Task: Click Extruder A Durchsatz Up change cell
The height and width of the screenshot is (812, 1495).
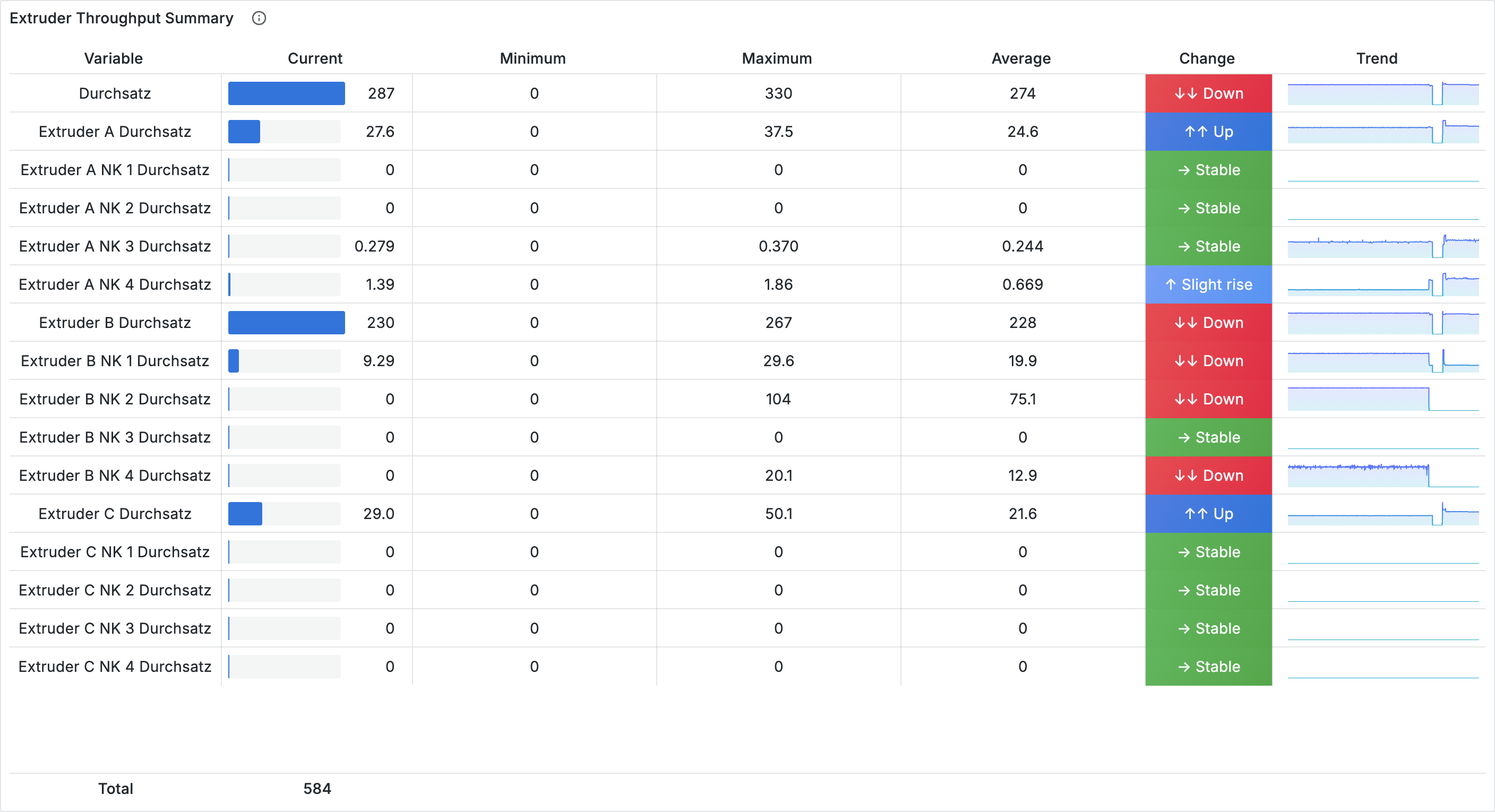Action: point(1208,132)
